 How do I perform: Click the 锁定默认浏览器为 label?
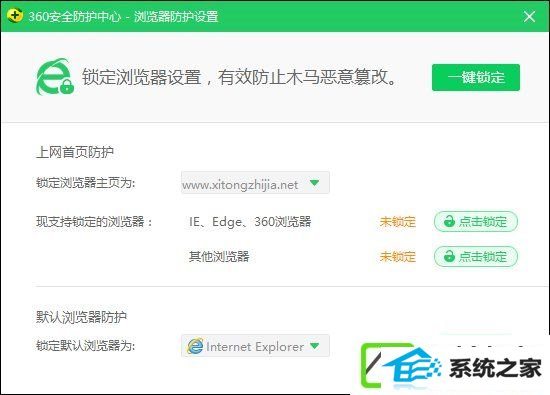(85, 346)
